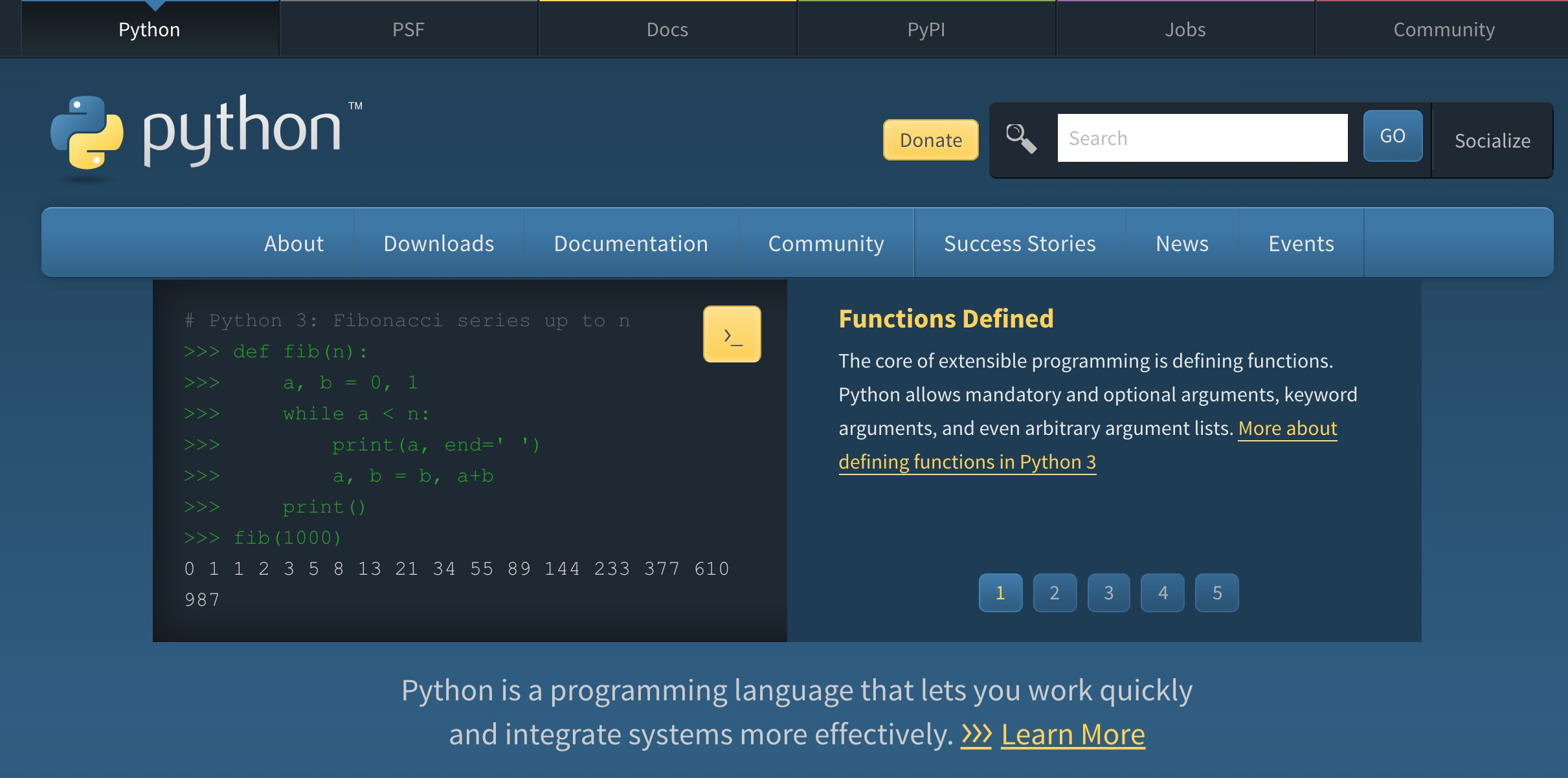Open the Documentation menu item

(x=630, y=243)
